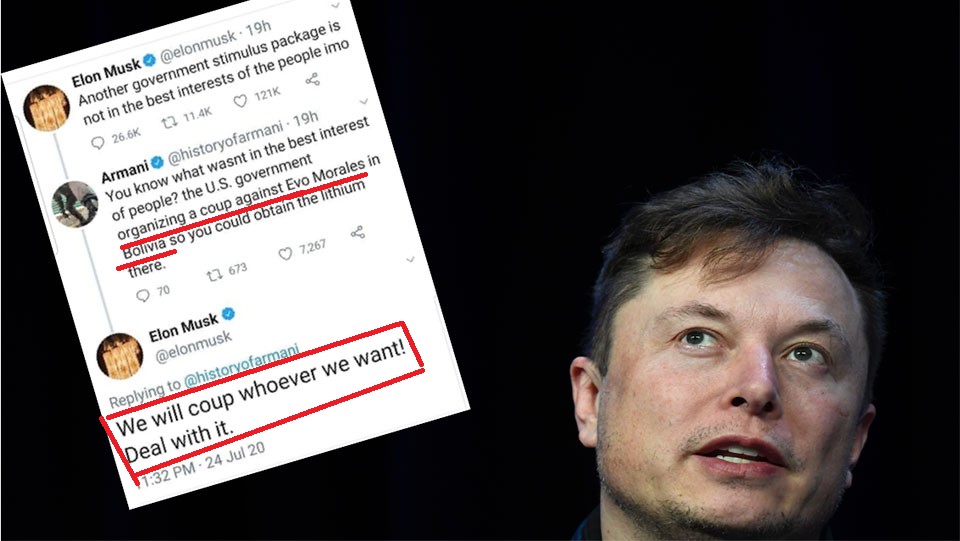
Task: Select the verified badge next to Armani
Action: (x=157, y=162)
